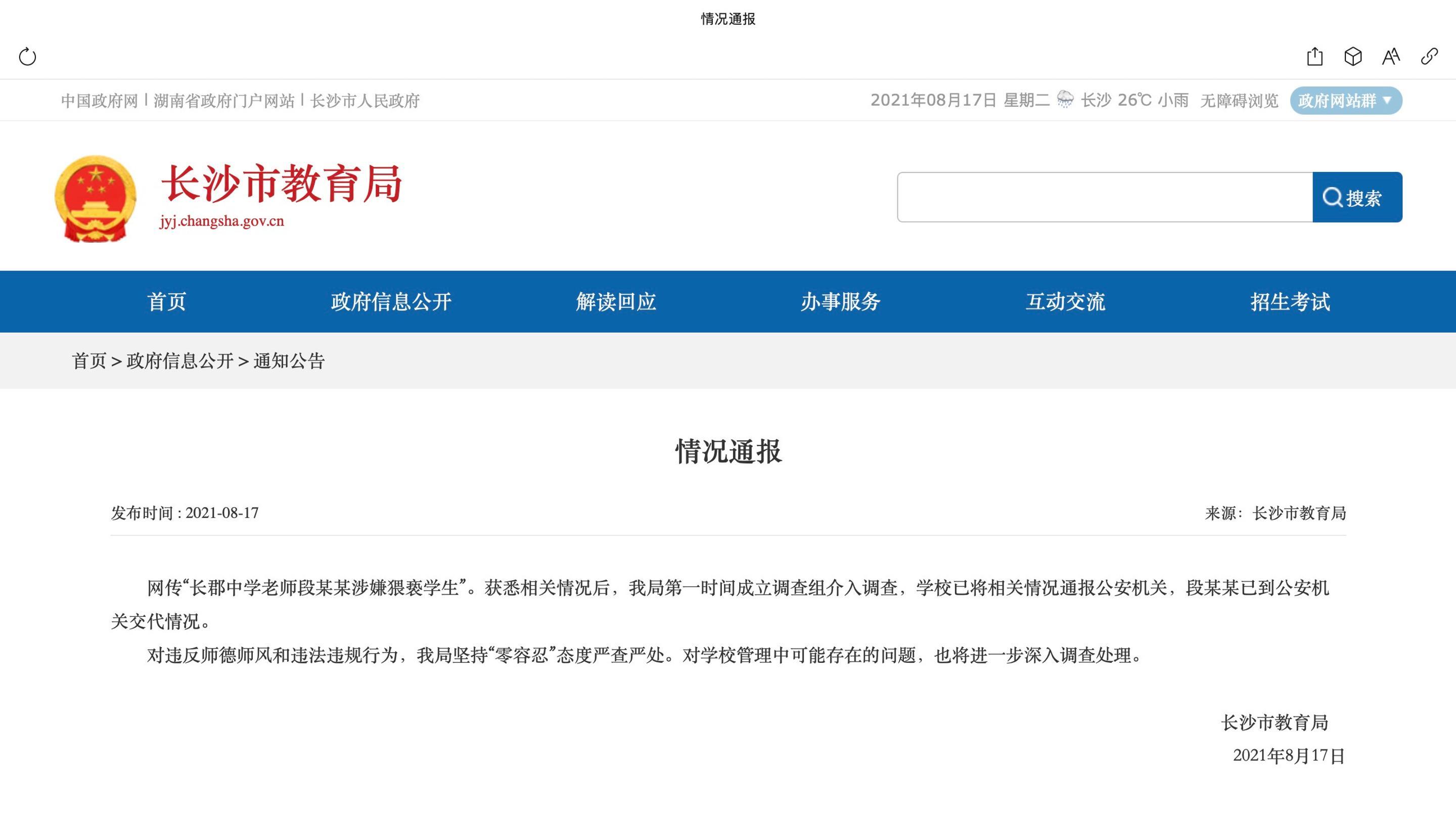
Task: Click the reload page icon
Action: (x=27, y=57)
